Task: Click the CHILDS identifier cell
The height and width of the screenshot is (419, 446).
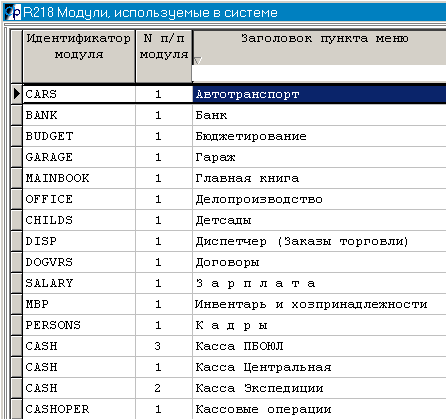Action: click(79, 220)
